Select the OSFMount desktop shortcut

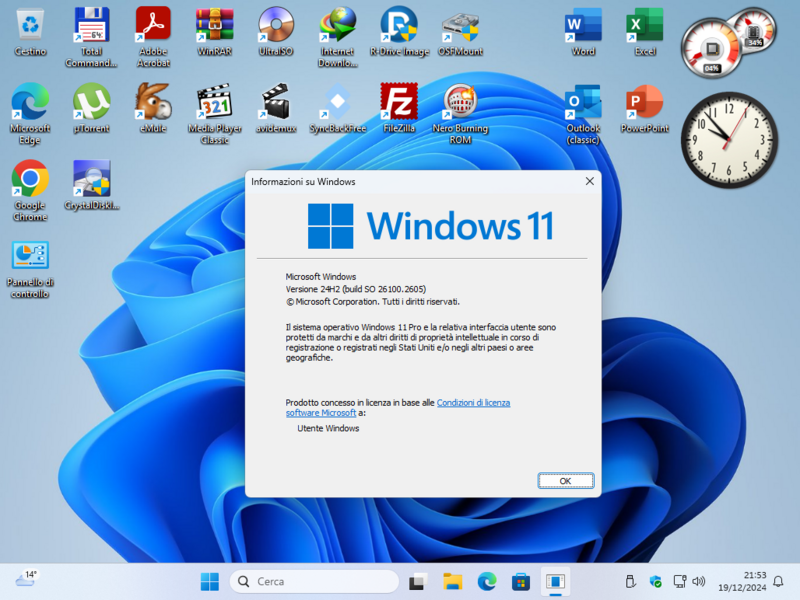(x=460, y=32)
